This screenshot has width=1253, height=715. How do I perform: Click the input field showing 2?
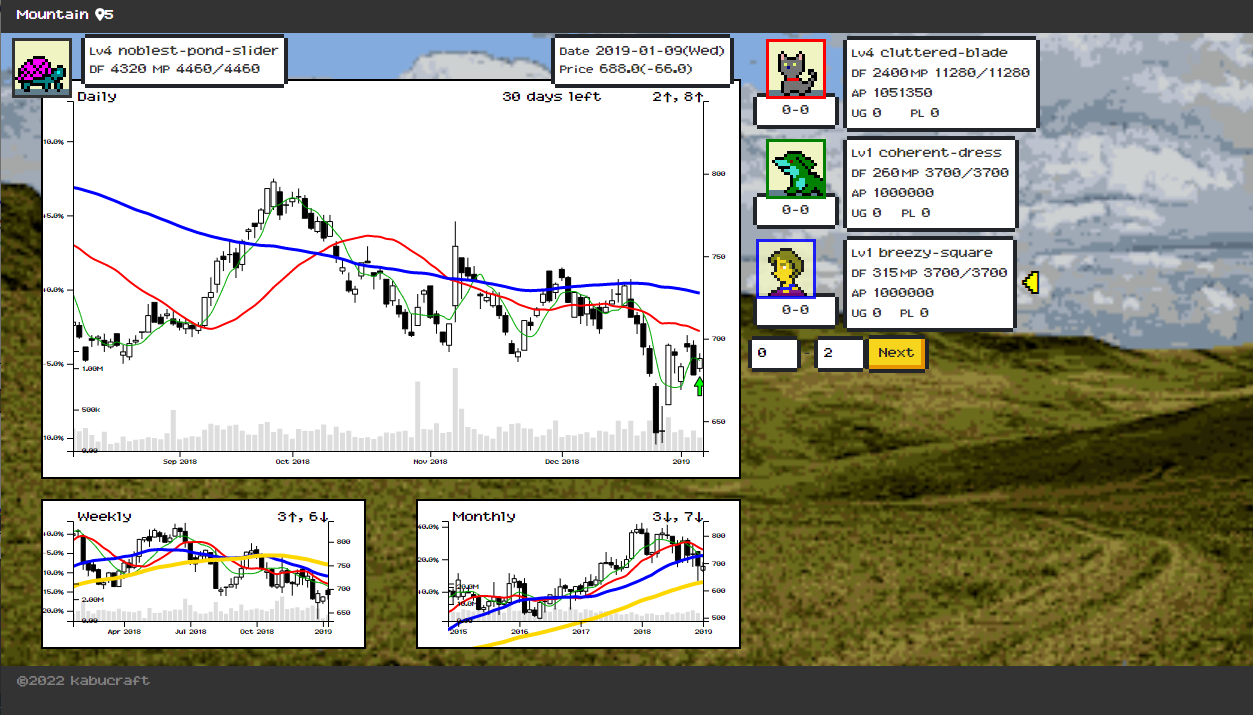point(839,353)
